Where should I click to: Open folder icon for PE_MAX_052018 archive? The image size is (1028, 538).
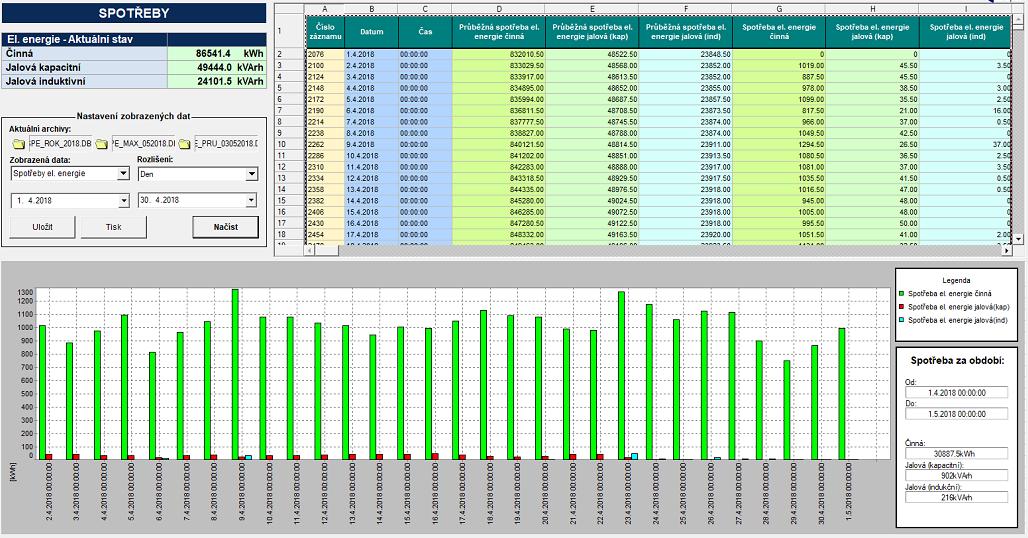point(102,144)
